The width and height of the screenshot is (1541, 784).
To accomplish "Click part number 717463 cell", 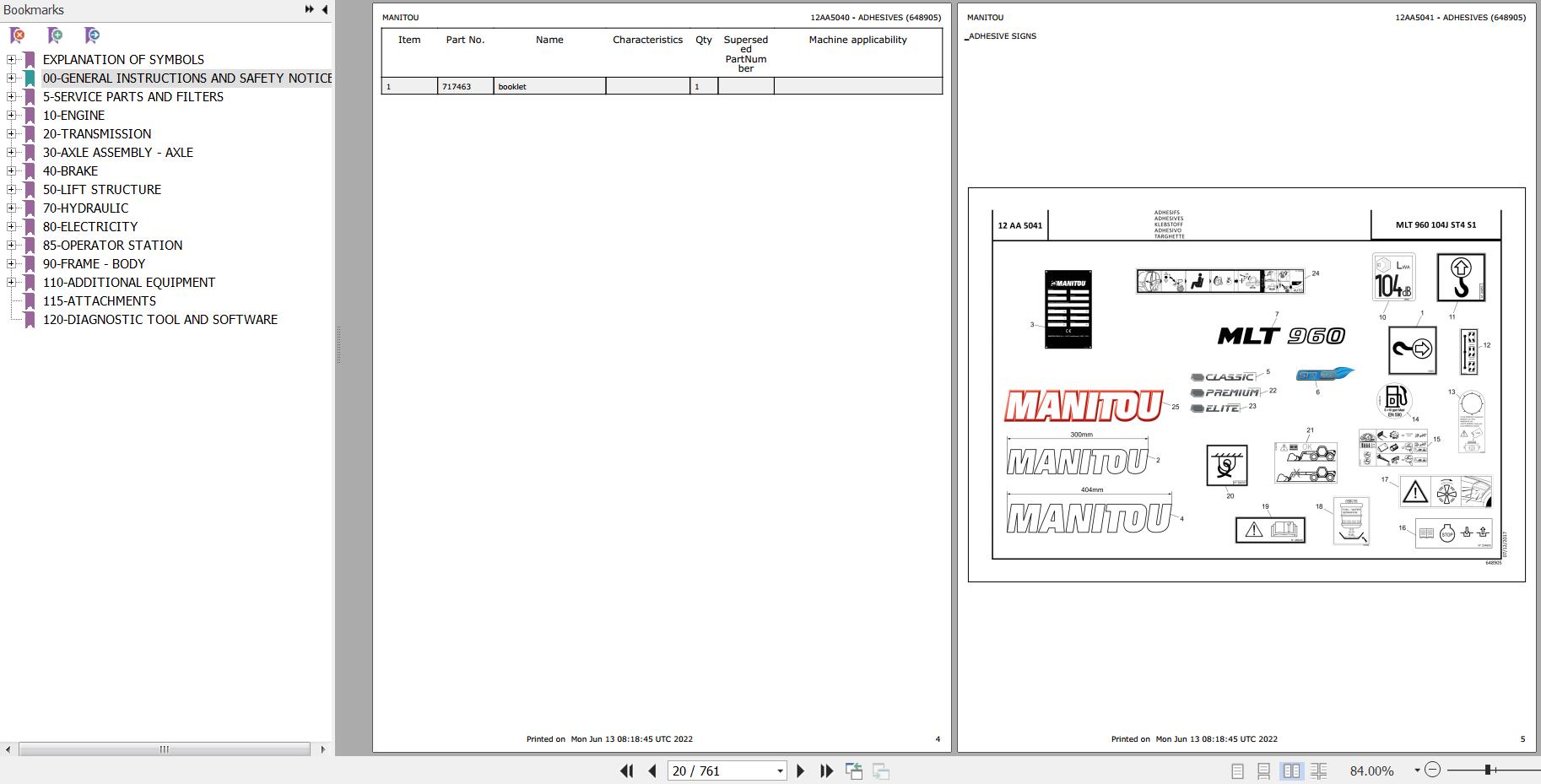I will coord(465,86).
